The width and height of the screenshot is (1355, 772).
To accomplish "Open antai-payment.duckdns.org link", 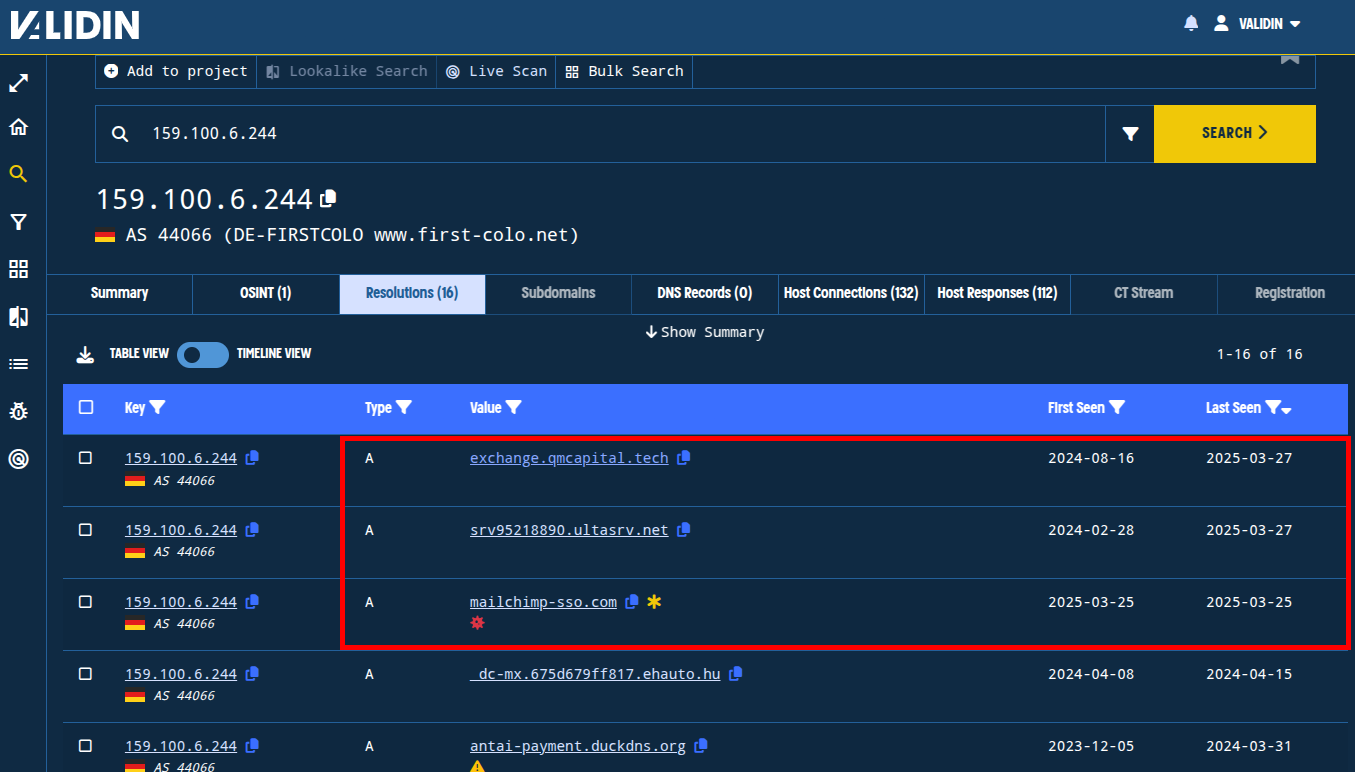I will (x=578, y=746).
